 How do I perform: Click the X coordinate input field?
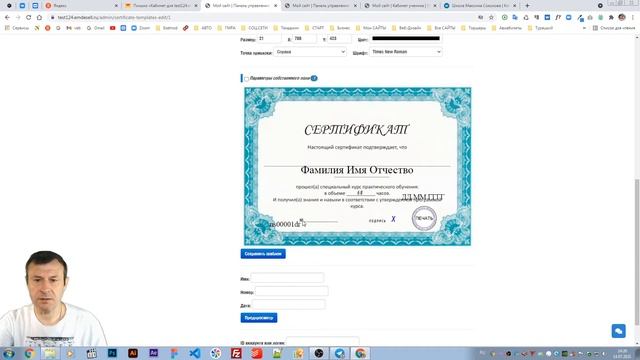304,39
